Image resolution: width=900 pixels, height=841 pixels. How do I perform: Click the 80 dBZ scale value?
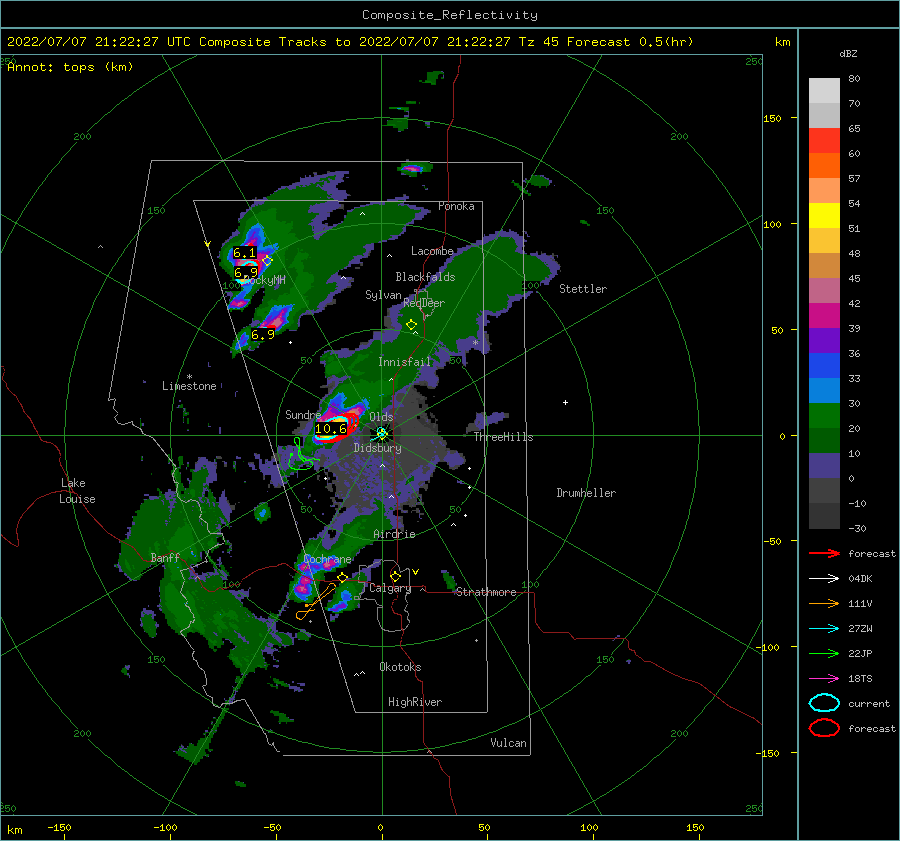[854, 79]
